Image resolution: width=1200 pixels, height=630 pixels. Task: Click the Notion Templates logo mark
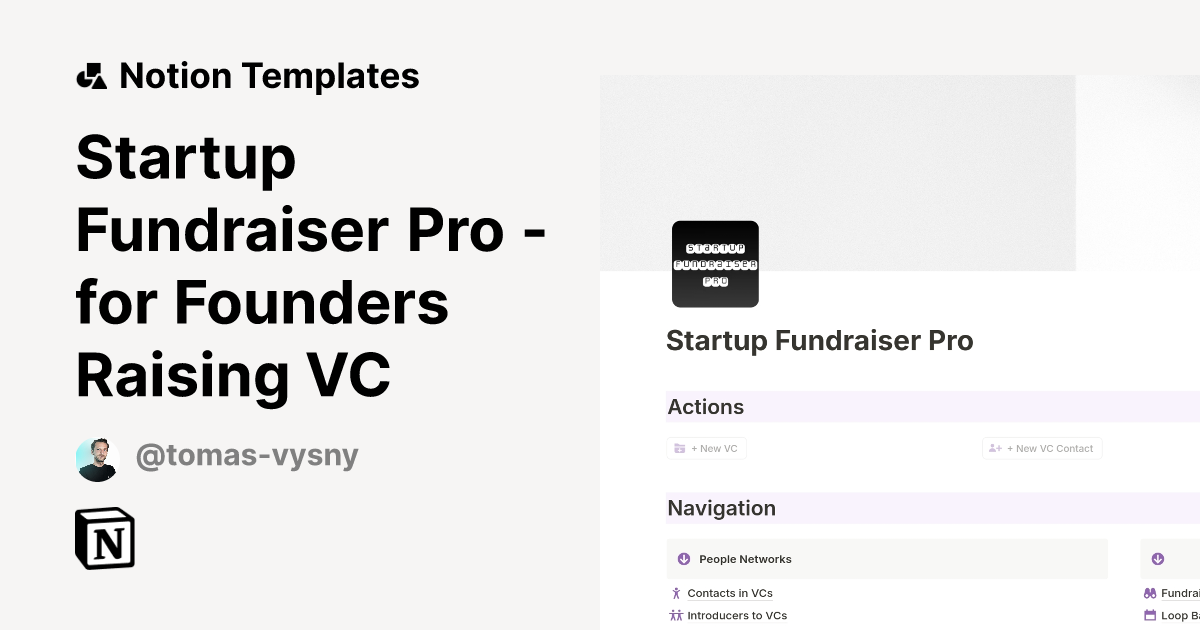pyautogui.click(x=91, y=75)
